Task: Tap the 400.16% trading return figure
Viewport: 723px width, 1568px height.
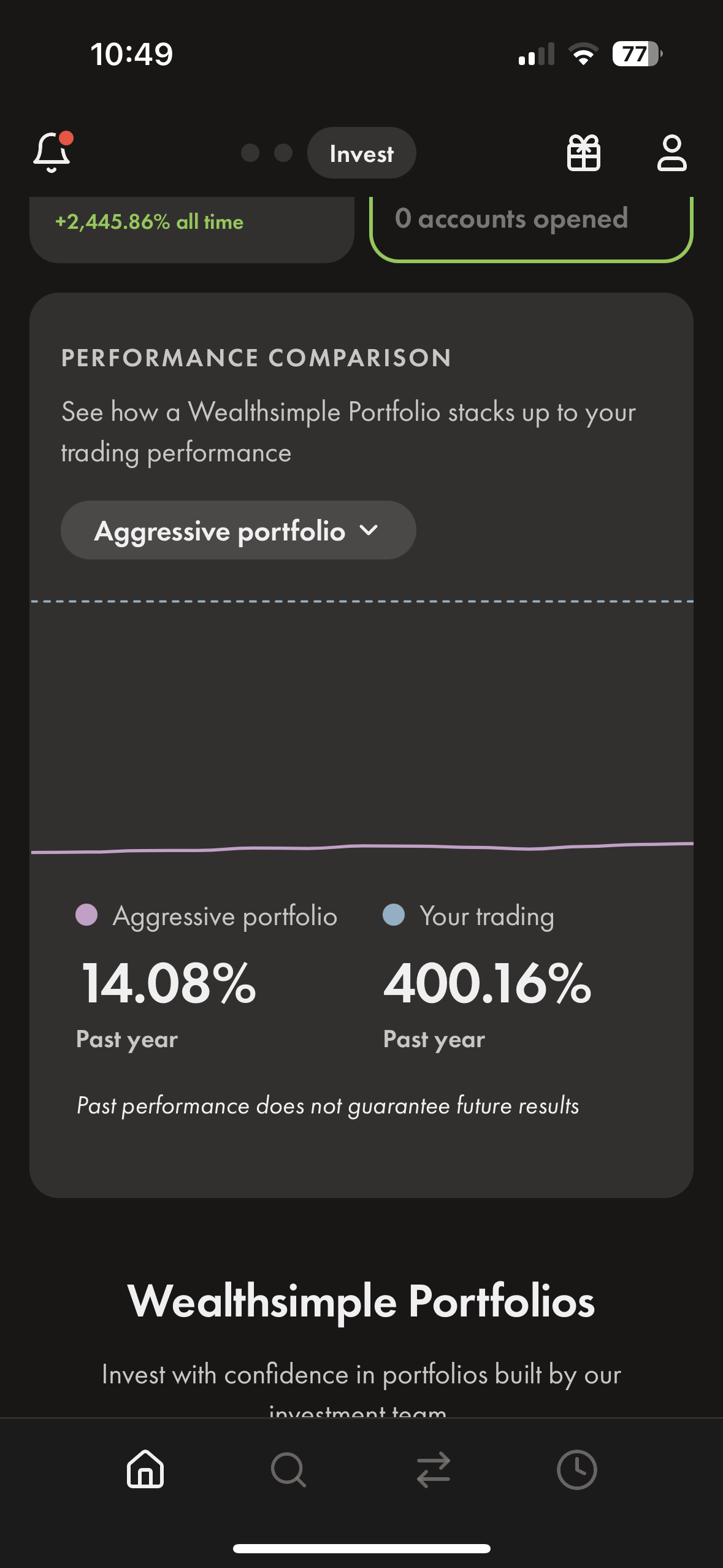Action: [488, 983]
